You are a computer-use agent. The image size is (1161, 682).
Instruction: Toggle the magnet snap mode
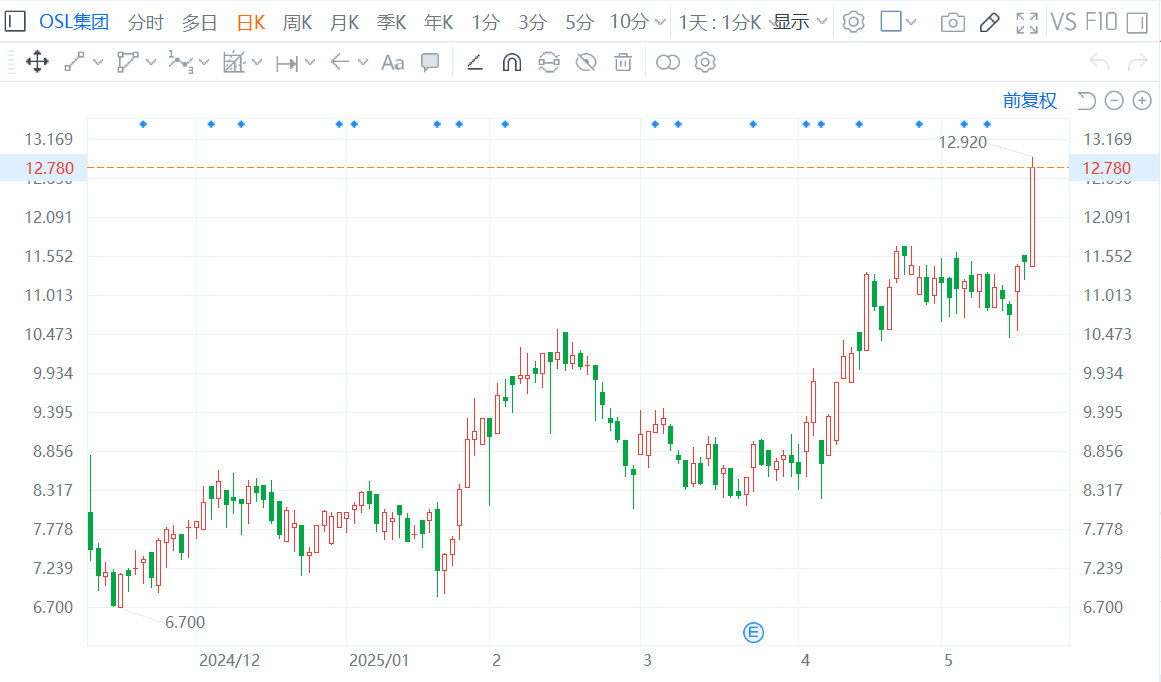pyautogui.click(x=512, y=62)
